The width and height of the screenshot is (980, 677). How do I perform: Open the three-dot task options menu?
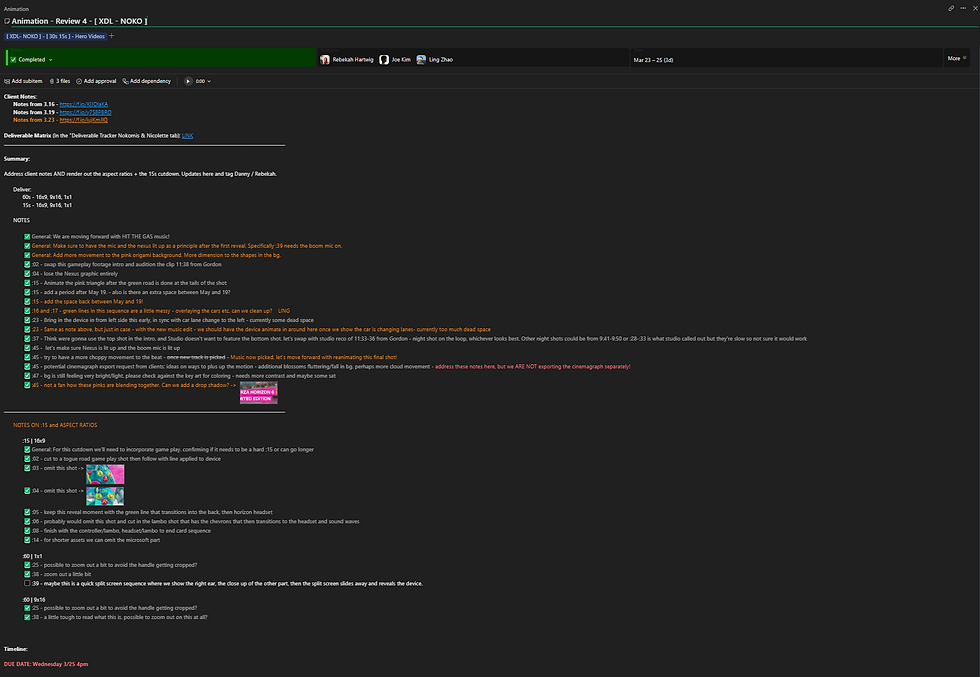(963, 8)
